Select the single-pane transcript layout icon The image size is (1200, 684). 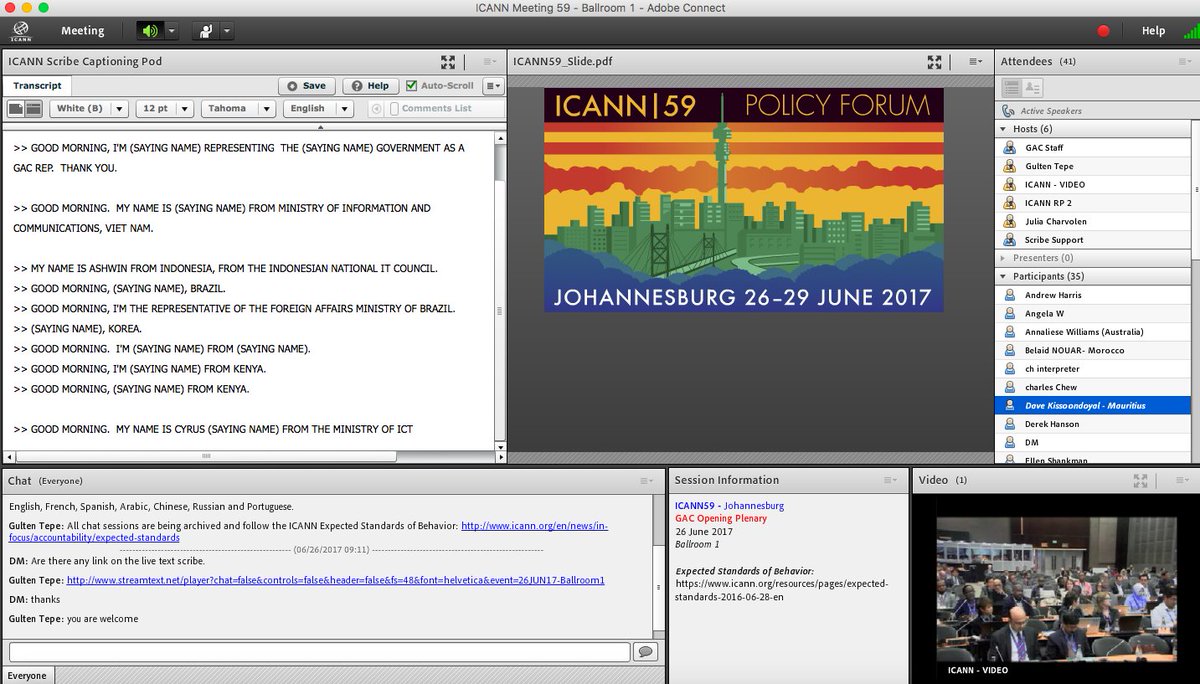(x=16, y=108)
